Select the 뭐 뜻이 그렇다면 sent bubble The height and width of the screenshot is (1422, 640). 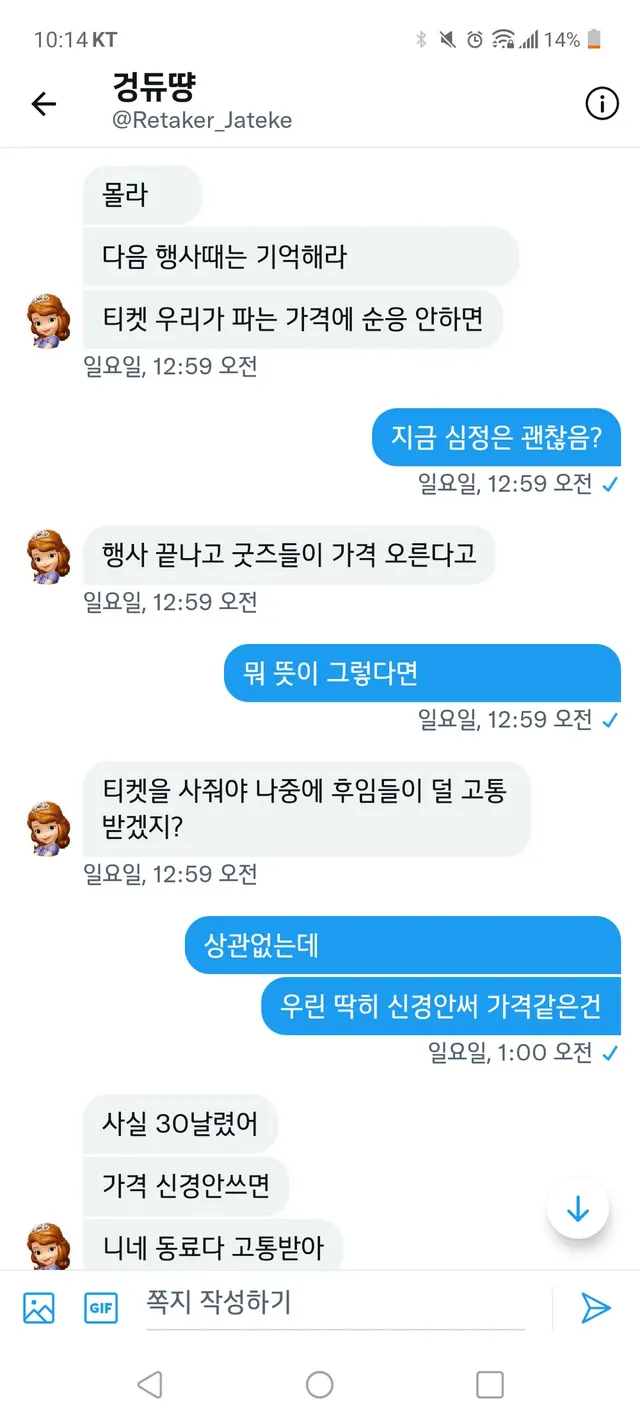(422, 673)
